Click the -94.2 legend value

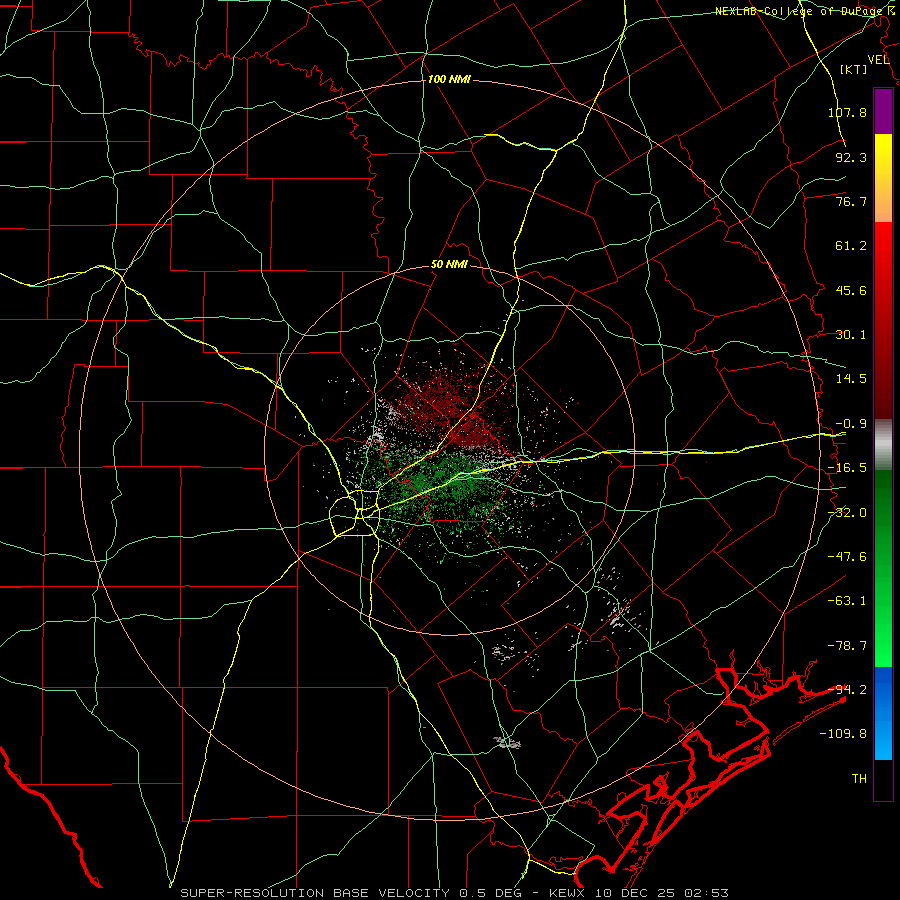(847, 689)
